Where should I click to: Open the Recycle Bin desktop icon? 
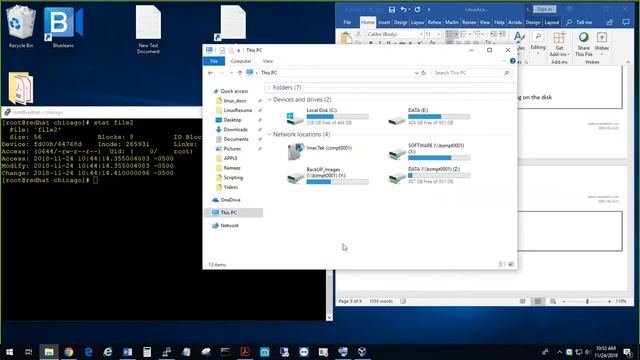tap(20, 26)
